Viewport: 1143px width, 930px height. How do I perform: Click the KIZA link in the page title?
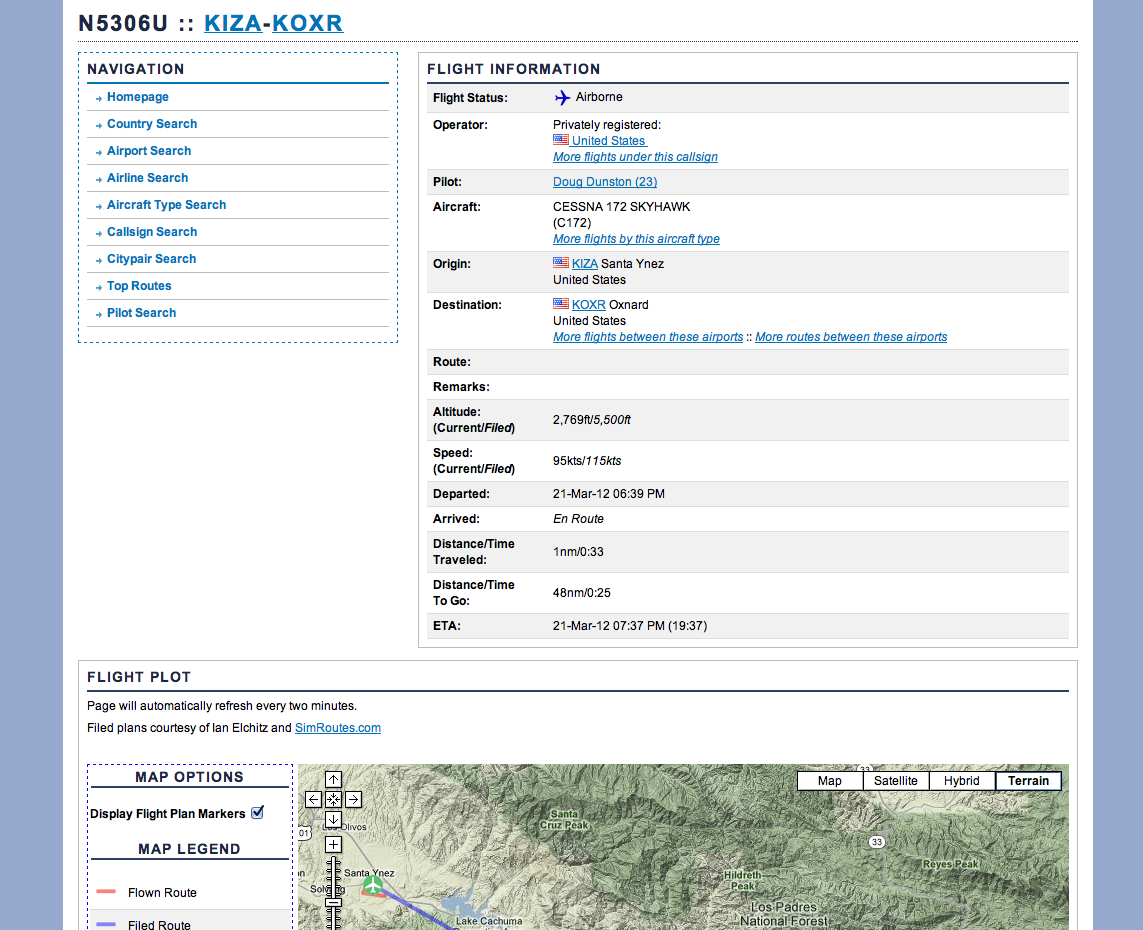pos(233,23)
